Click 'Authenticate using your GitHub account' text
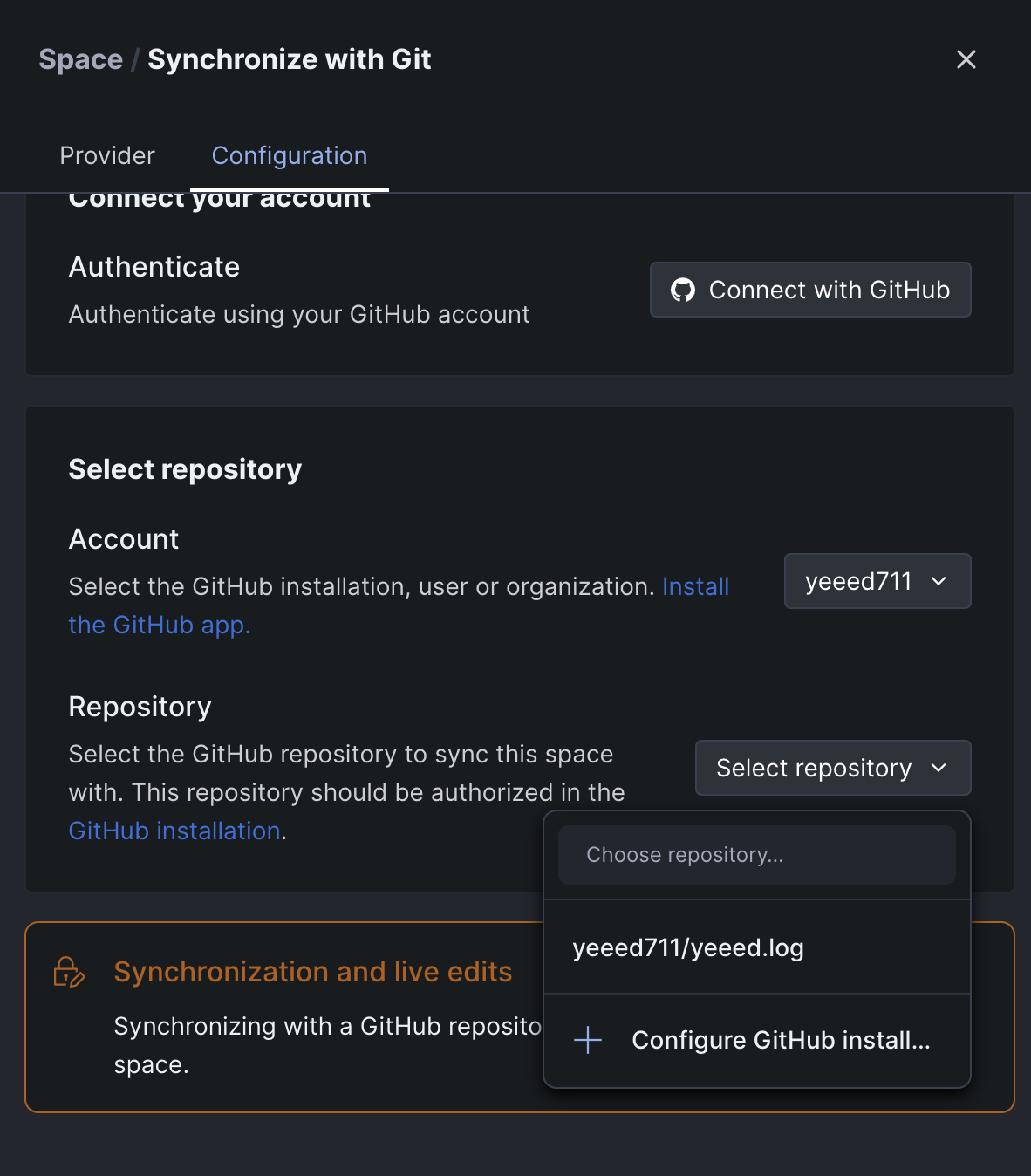The height and width of the screenshot is (1176, 1031). (x=299, y=314)
